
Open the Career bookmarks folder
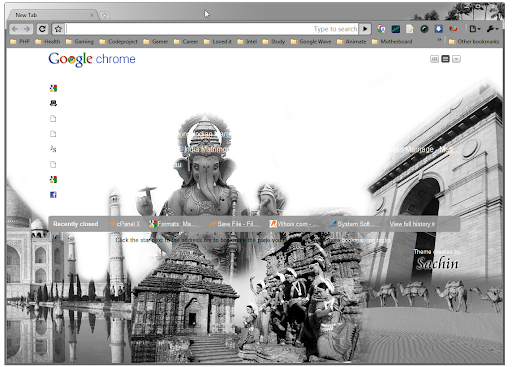click(186, 42)
